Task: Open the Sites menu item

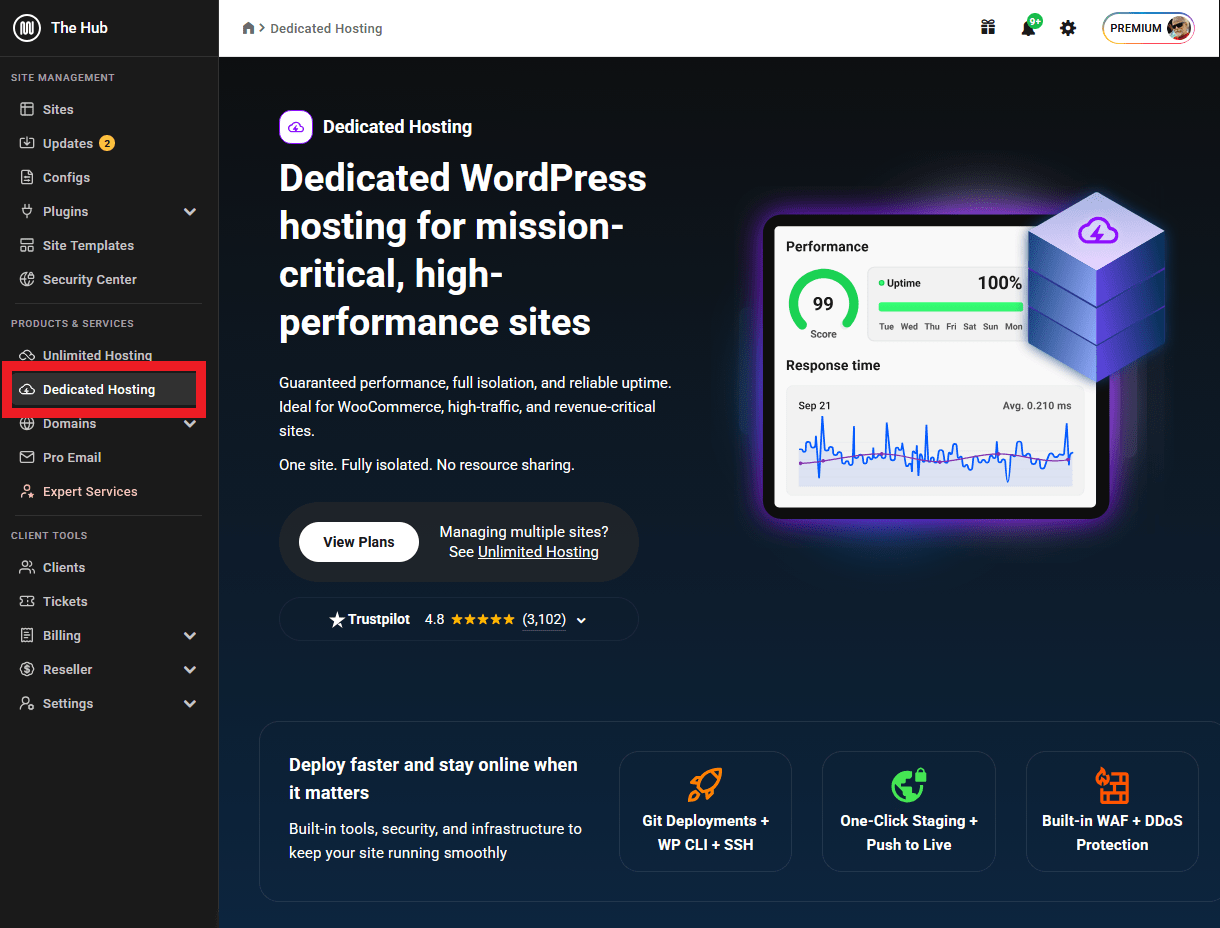Action: (109, 109)
